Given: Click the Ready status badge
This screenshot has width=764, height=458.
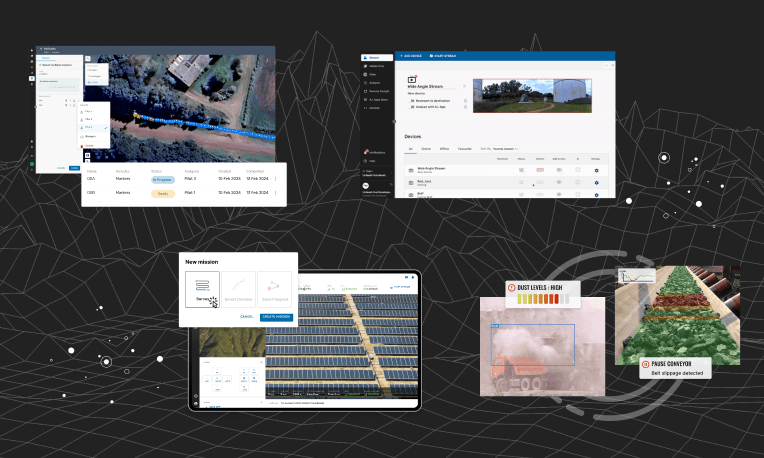Looking at the screenshot, I should (x=163, y=193).
